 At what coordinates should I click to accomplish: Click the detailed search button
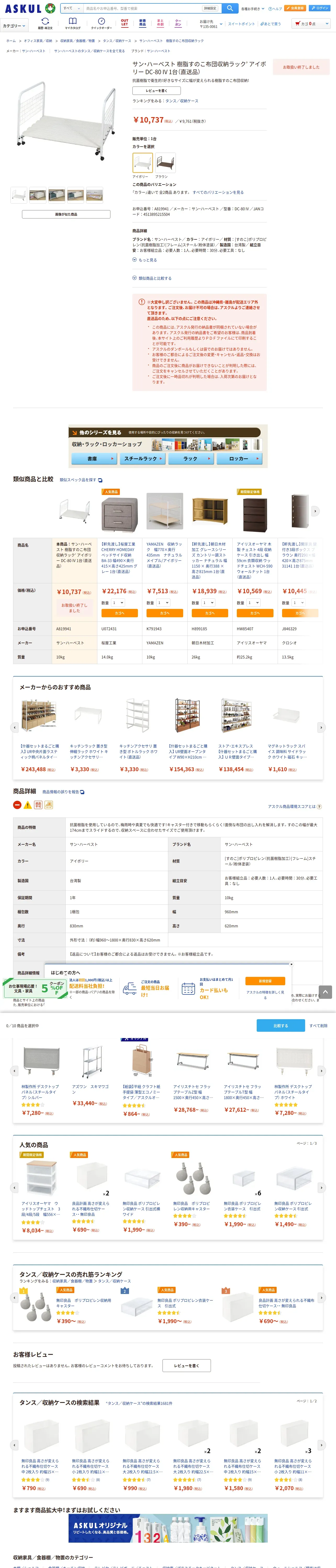(x=210, y=9)
